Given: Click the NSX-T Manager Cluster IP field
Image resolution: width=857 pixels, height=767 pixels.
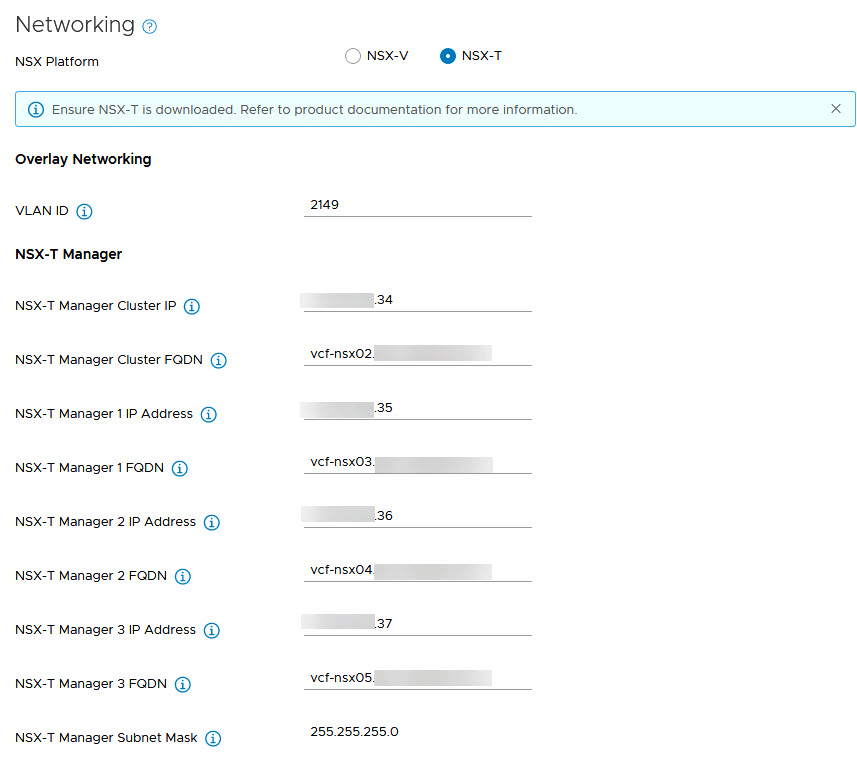Looking at the screenshot, I should coord(417,299).
